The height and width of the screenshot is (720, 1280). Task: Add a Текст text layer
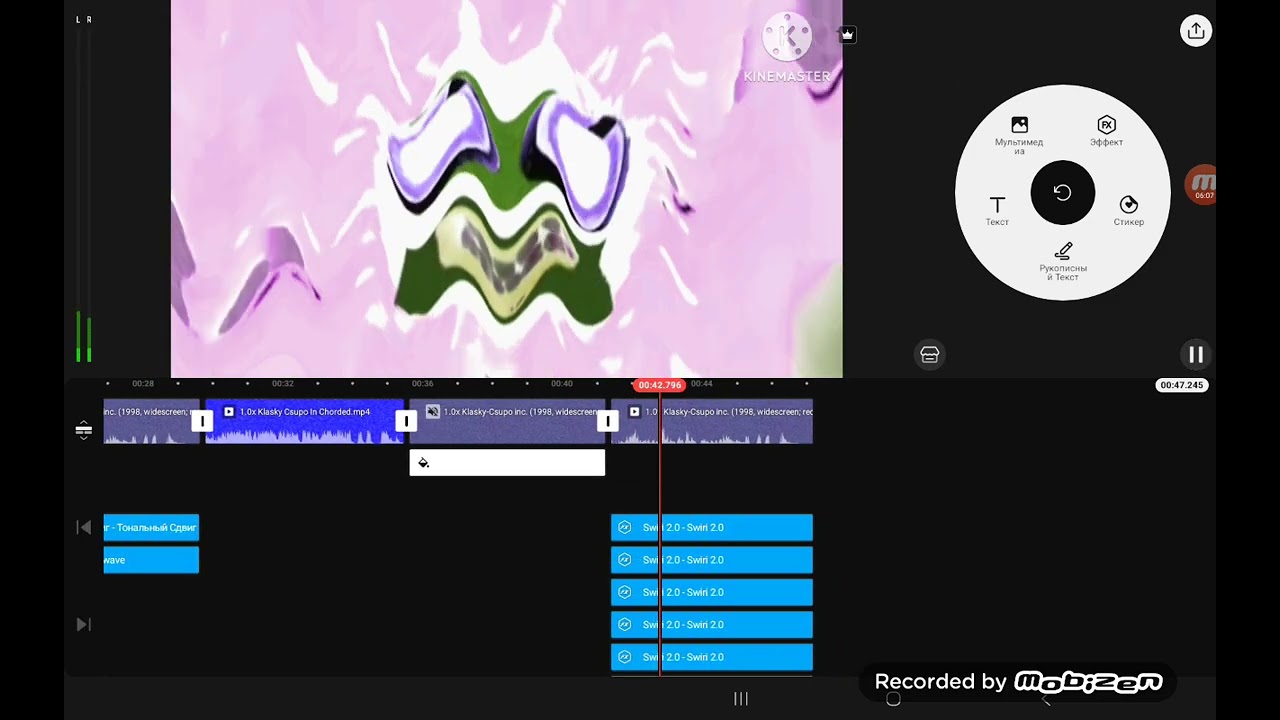pyautogui.click(x=997, y=211)
